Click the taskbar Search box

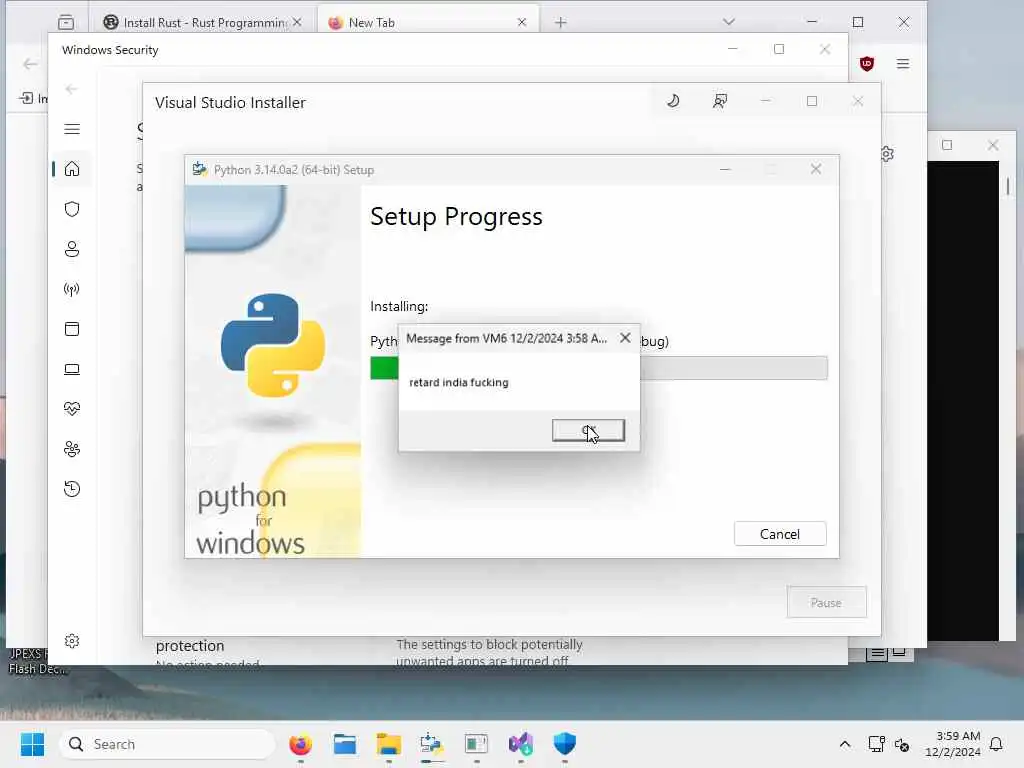click(x=167, y=744)
